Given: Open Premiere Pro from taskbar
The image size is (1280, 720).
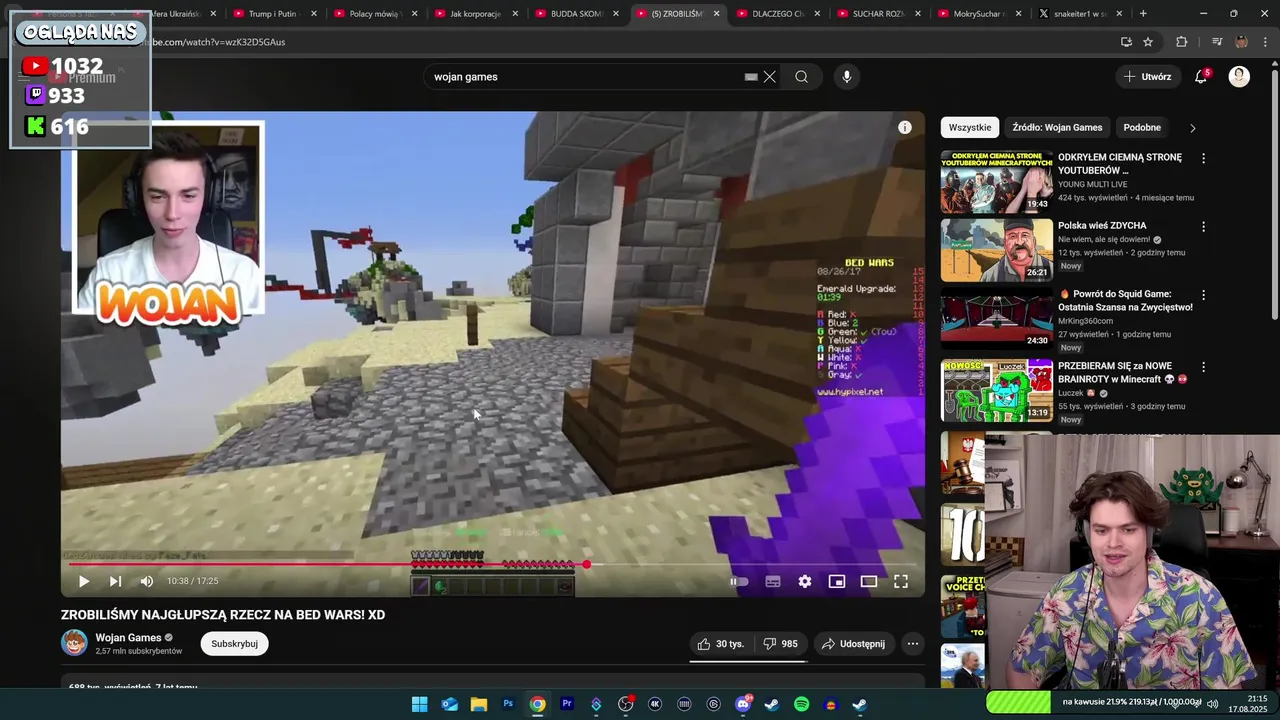Looking at the screenshot, I should 567,704.
